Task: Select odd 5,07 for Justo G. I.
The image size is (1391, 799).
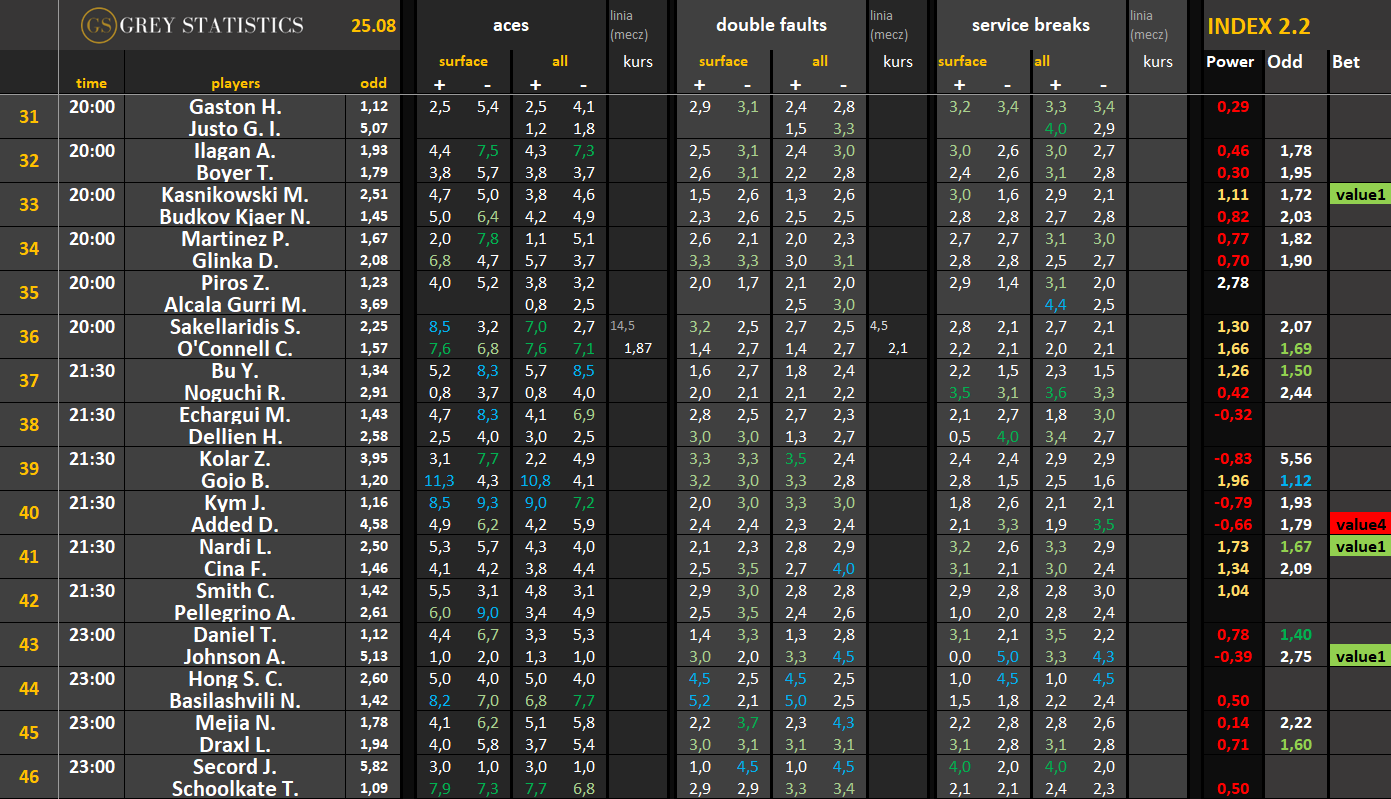Action: click(374, 128)
